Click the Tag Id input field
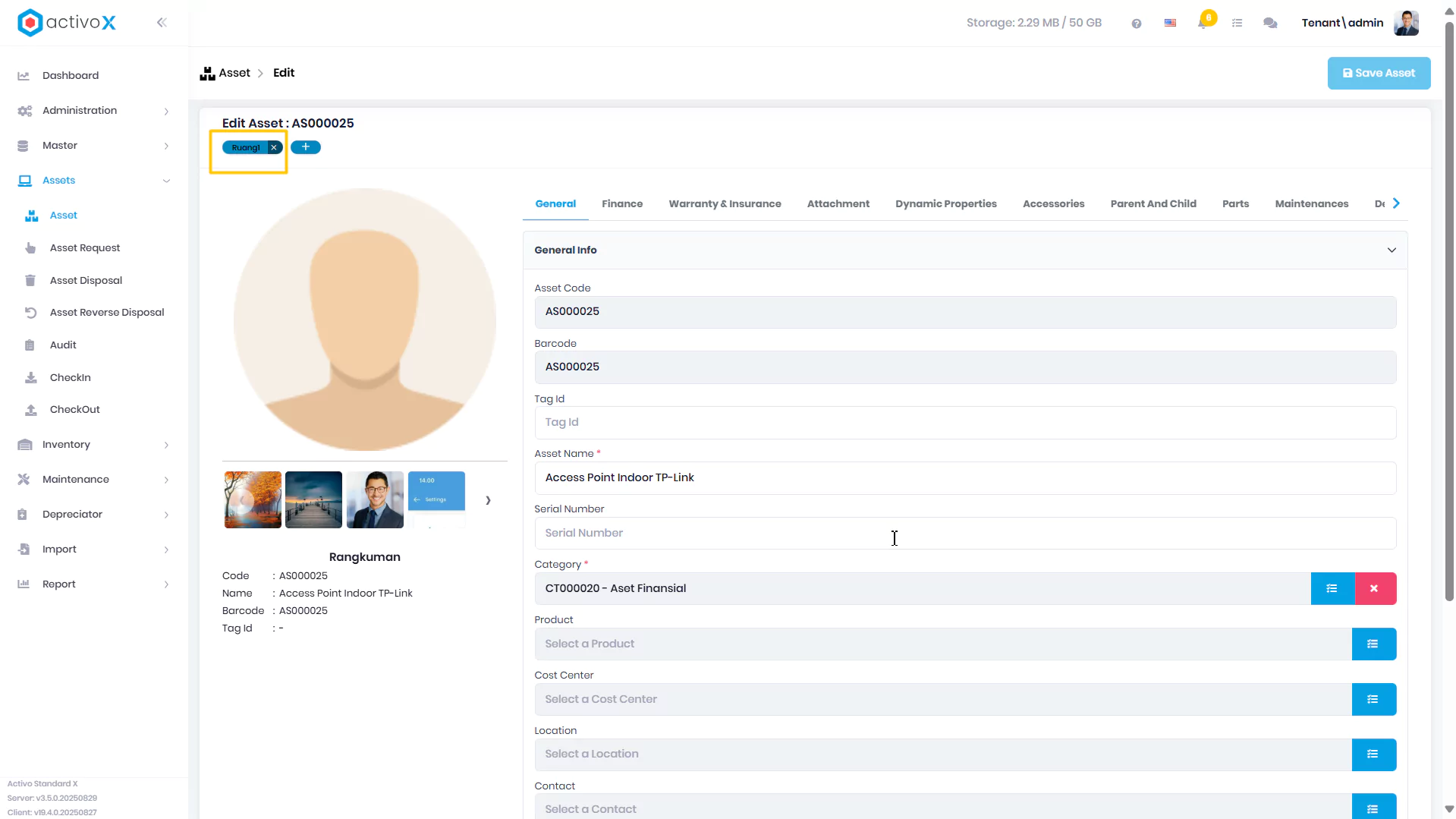 [965, 423]
